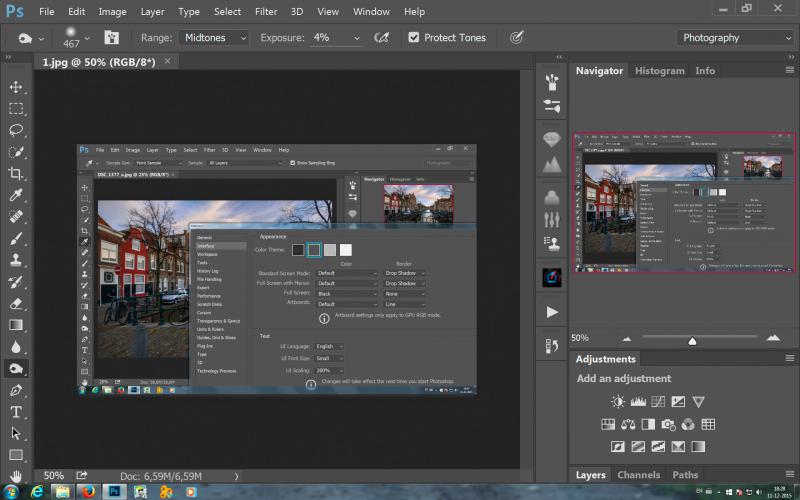This screenshot has height=500, width=800.
Task: Open the Navigator panel menu
Action: tap(789, 70)
